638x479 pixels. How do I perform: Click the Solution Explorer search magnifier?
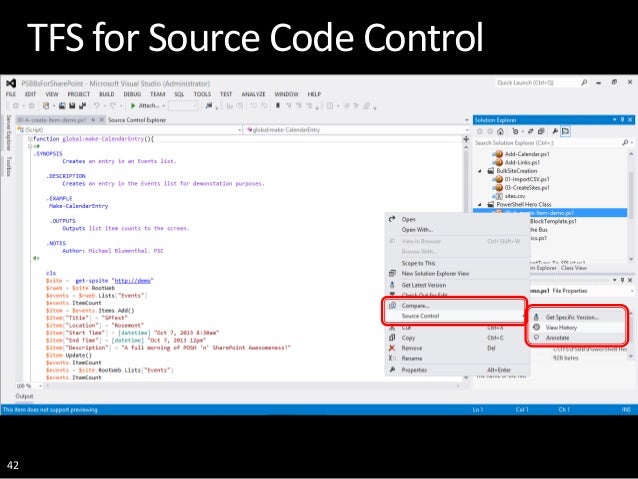[x=625, y=142]
